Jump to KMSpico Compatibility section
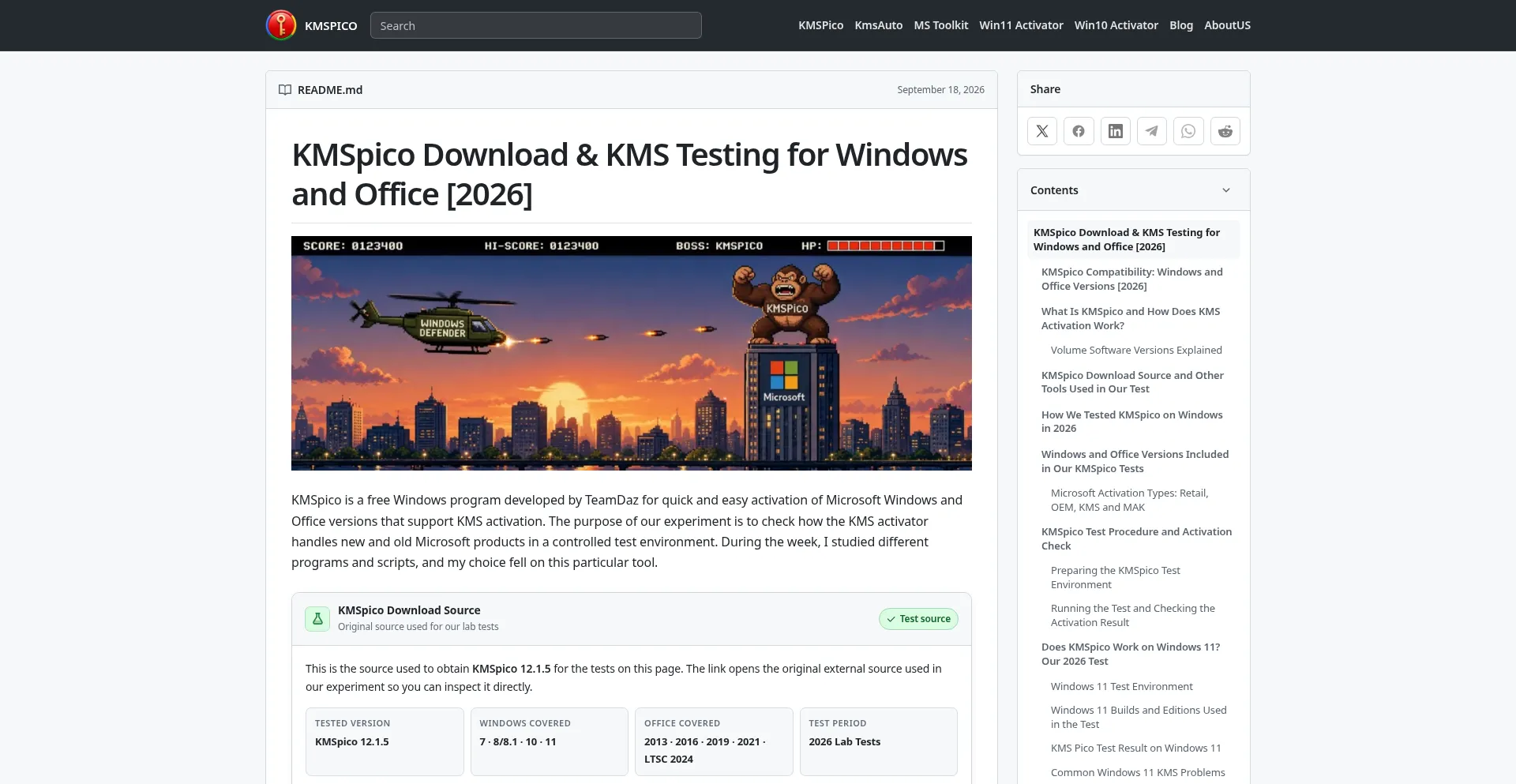This screenshot has height=784, width=1516. tap(1131, 279)
